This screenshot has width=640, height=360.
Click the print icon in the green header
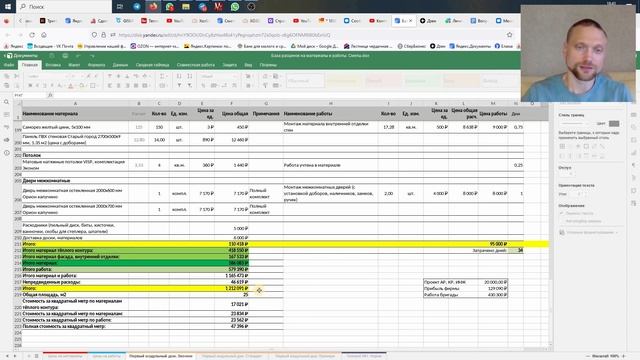(65, 56)
